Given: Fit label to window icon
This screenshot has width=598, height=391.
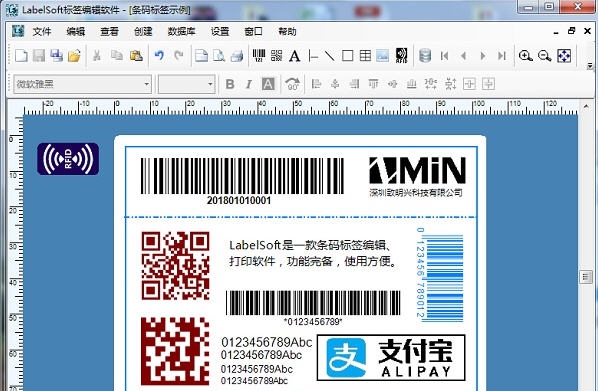Looking at the screenshot, I should (564, 56).
